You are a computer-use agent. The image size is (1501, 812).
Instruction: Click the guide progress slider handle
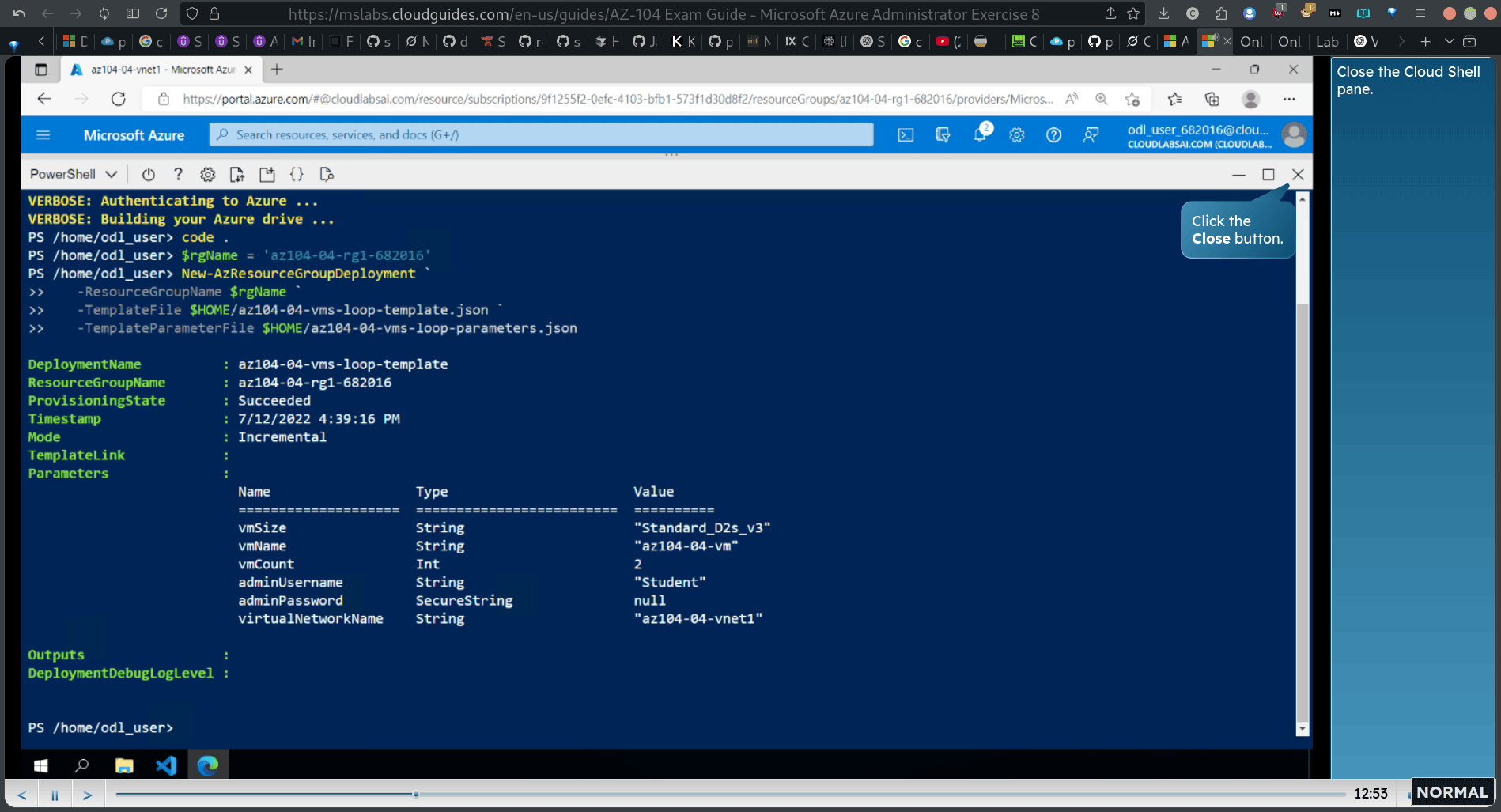coord(415,794)
